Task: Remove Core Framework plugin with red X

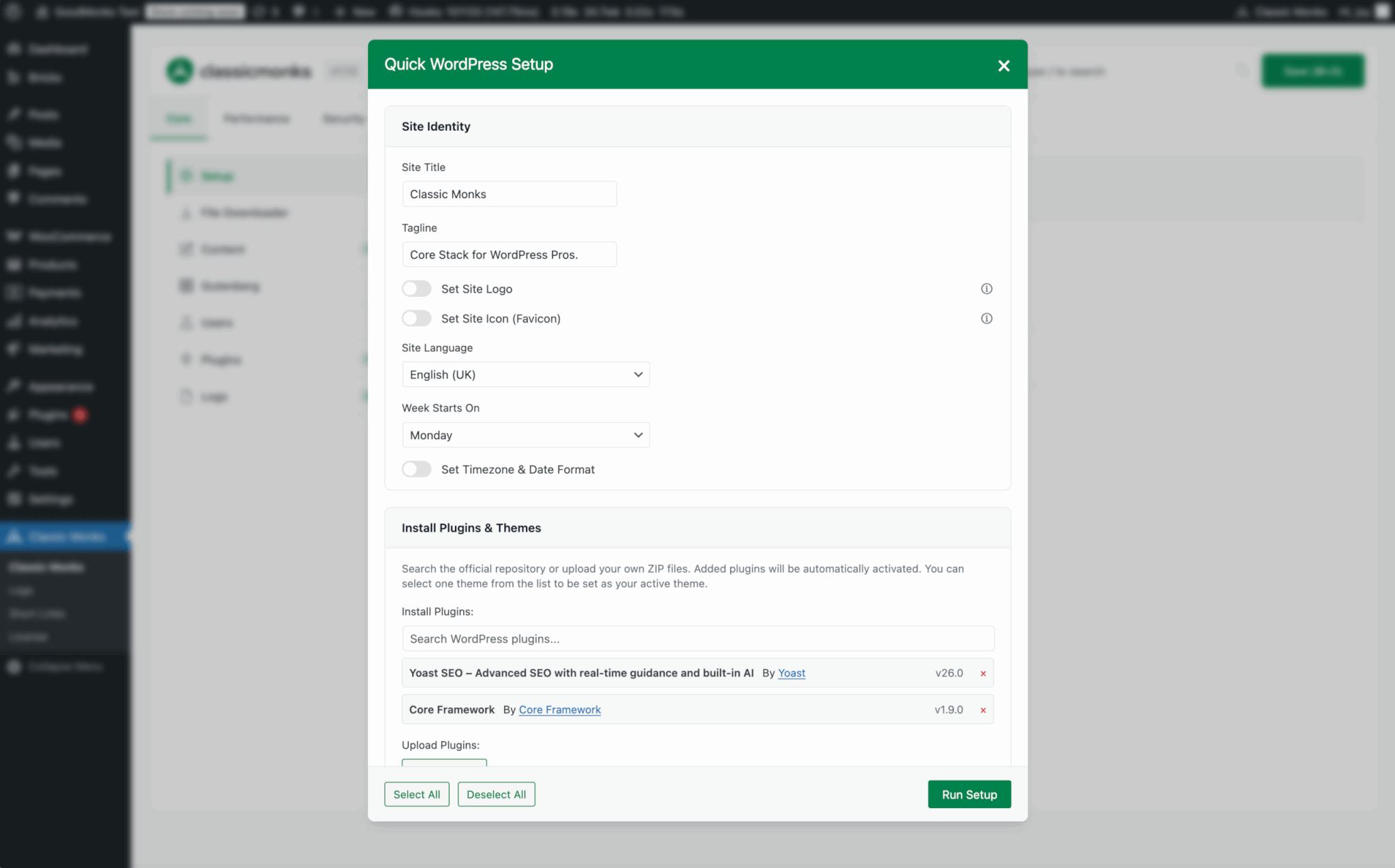Action: point(983,710)
